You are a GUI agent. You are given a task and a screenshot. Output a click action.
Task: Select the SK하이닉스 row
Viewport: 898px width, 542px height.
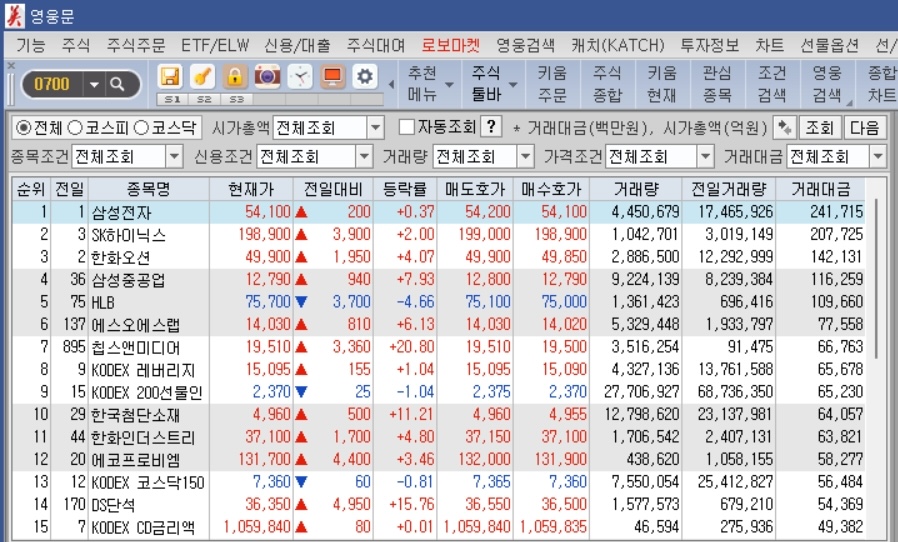pos(439,234)
